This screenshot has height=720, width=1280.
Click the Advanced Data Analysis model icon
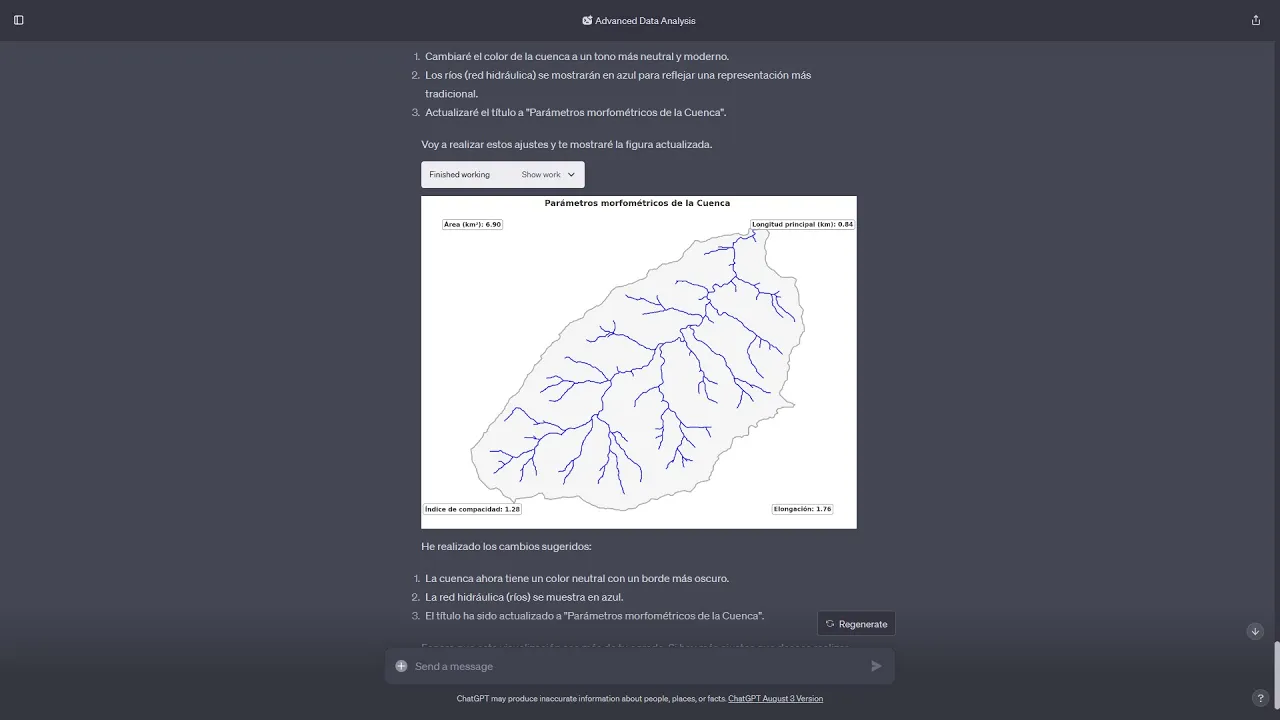pyautogui.click(x=587, y=20)
